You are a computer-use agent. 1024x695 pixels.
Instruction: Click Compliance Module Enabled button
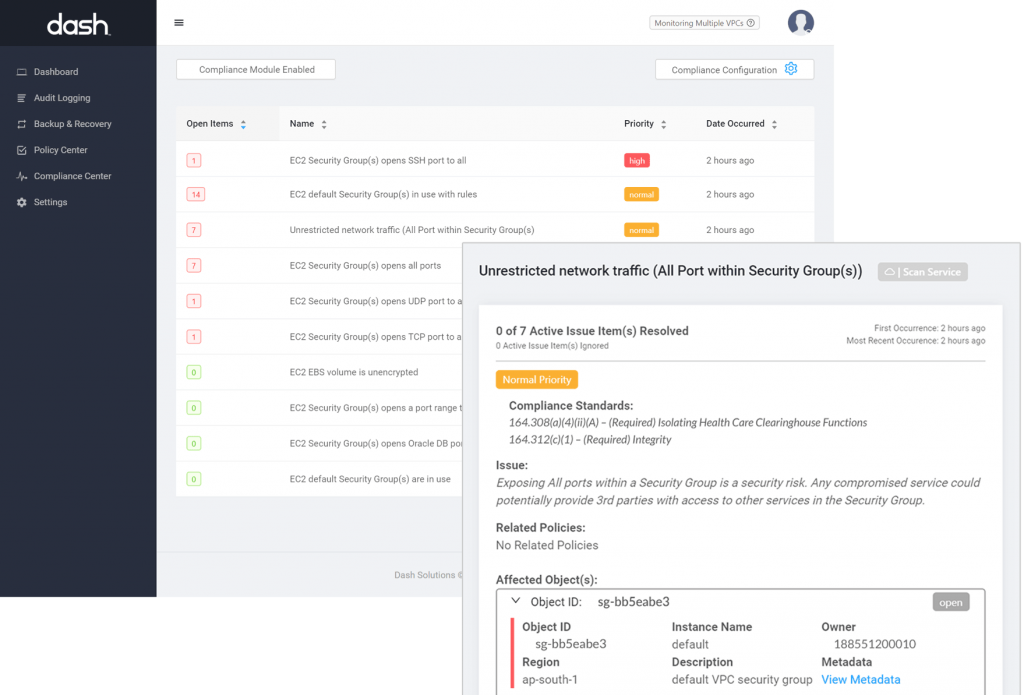256,70
